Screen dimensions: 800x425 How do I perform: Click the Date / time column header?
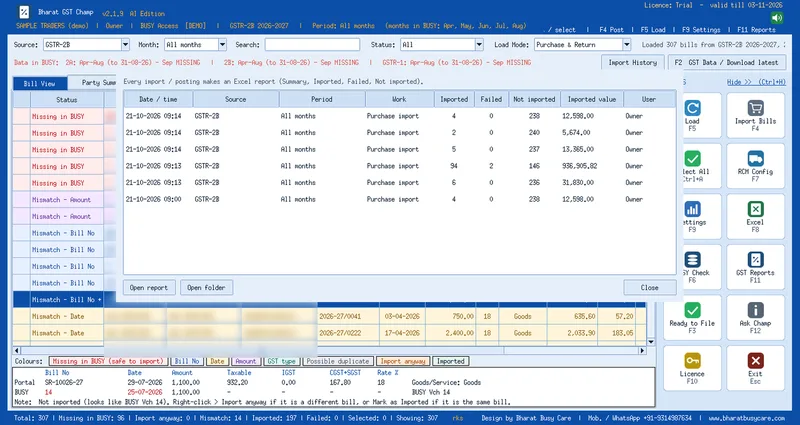tap(158, 99)
